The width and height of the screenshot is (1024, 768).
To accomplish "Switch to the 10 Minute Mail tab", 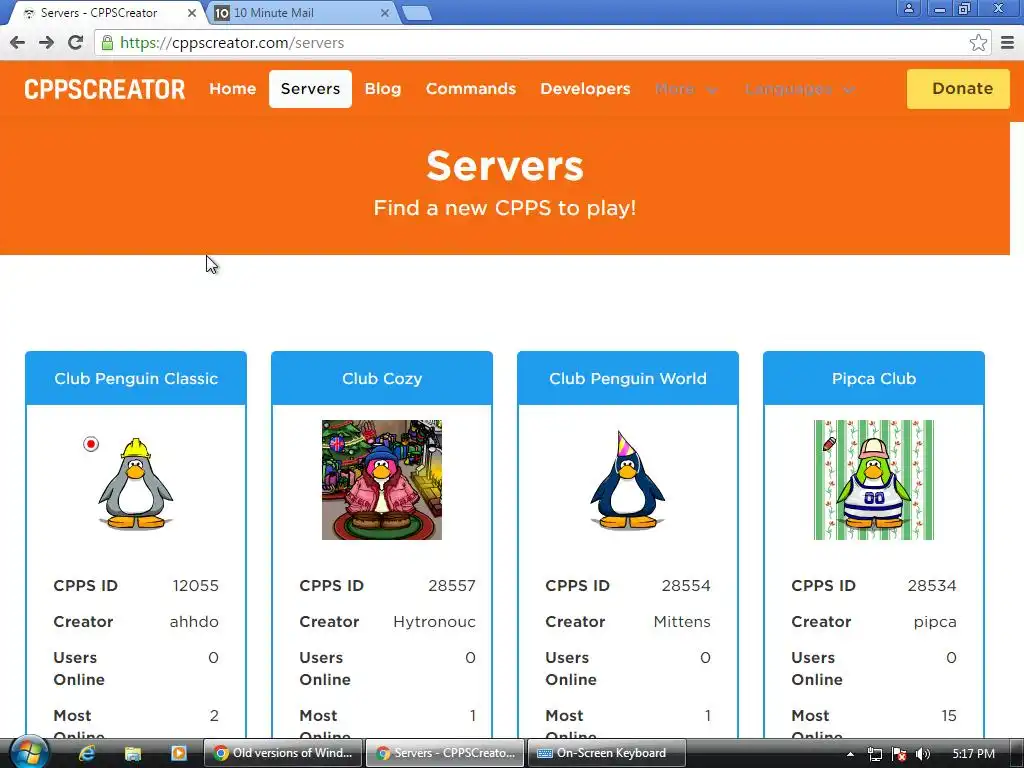I will 300,13.
